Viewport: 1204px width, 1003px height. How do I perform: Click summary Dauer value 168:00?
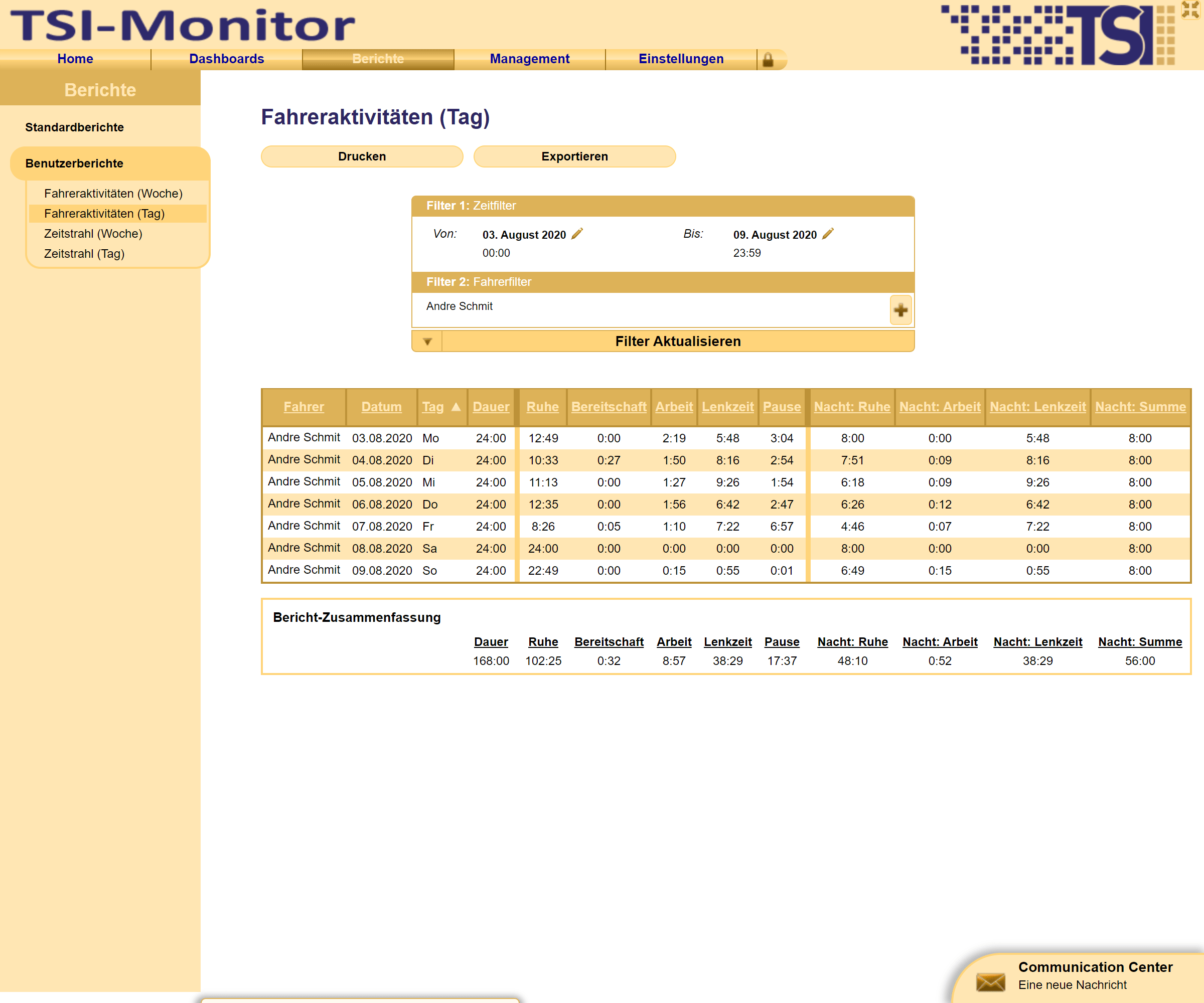[x=491, y=661]
